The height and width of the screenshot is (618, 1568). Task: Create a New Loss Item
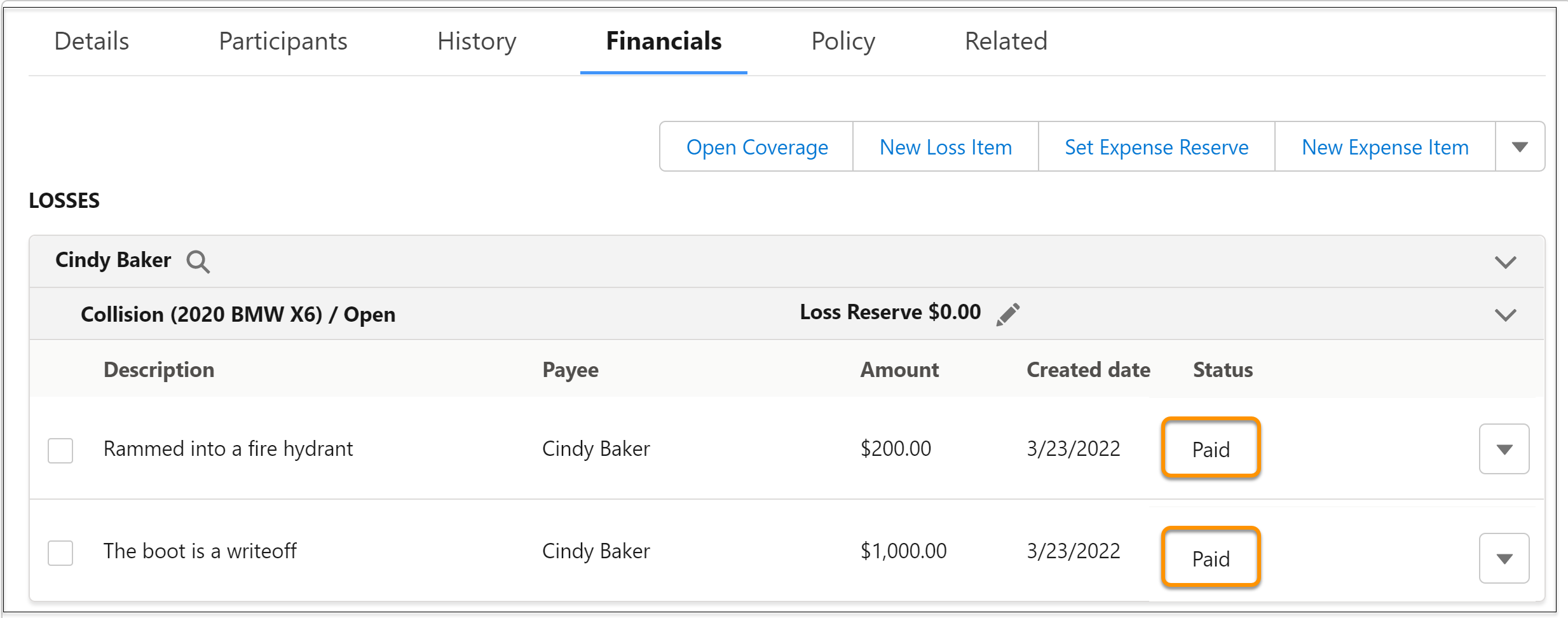pyautogui.click(x=945, y=147)
